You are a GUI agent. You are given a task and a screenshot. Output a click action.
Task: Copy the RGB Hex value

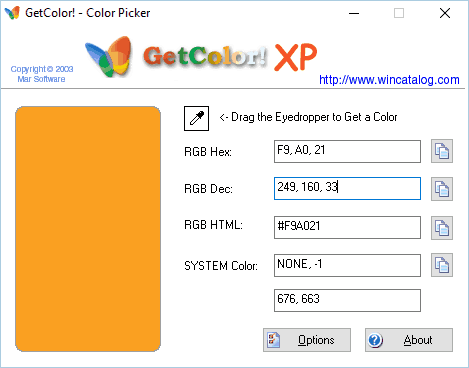pos(442,151)
